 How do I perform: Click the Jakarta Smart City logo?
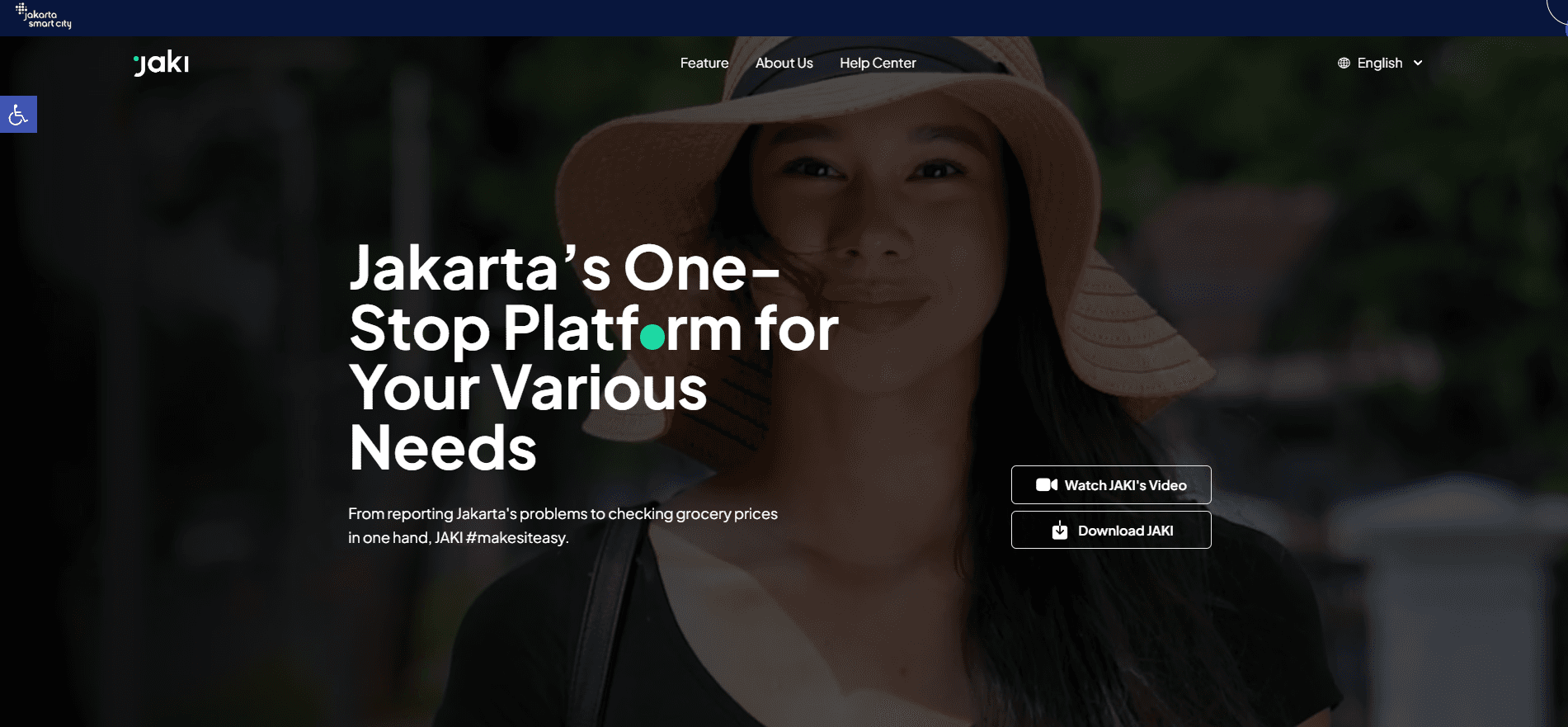click(x=44, y=17)
